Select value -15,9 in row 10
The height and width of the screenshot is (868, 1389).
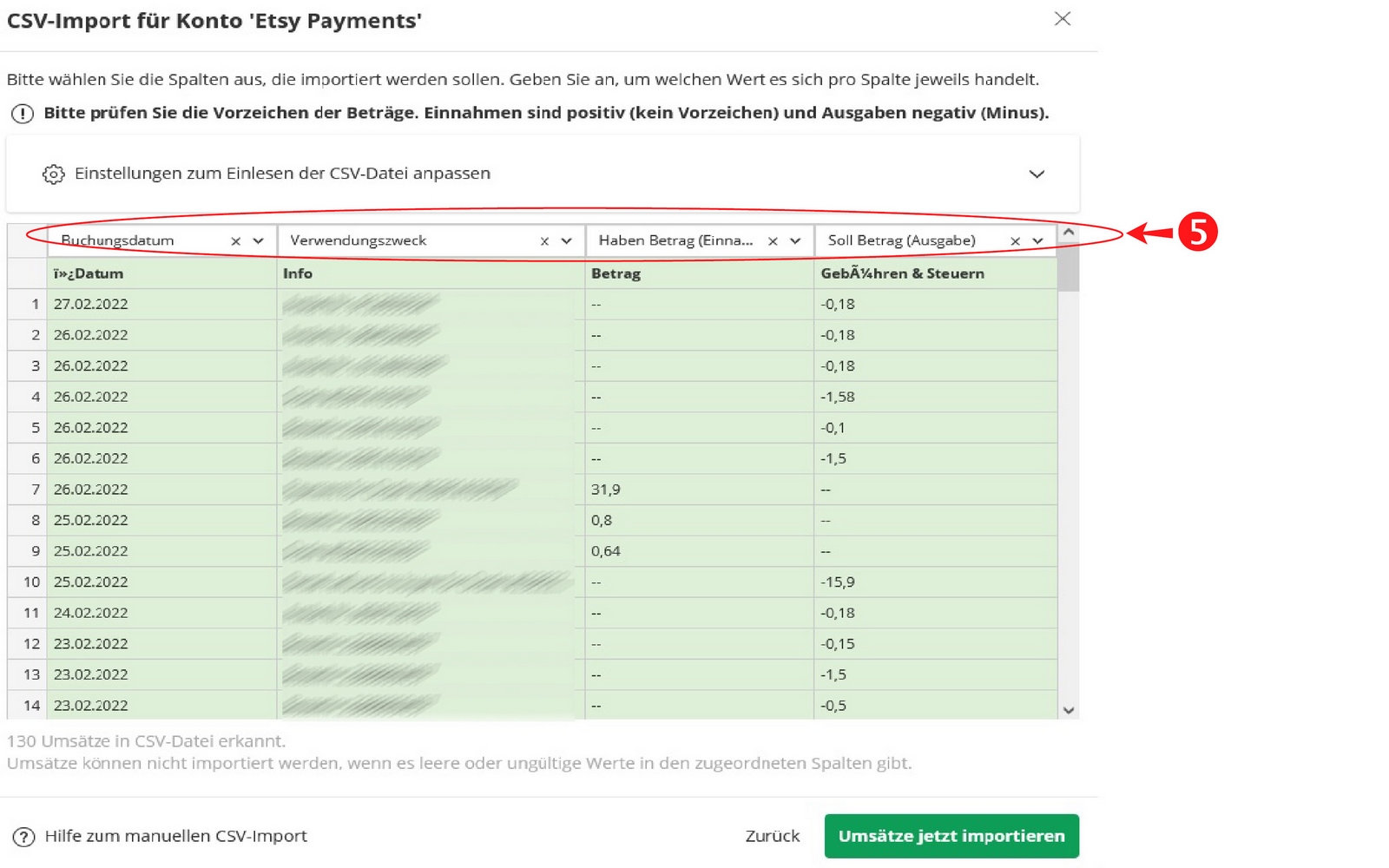point(838,582)
